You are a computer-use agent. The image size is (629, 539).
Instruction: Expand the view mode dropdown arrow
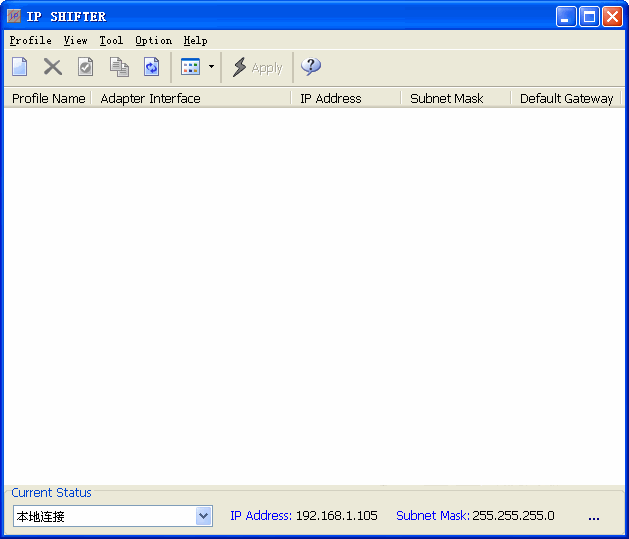(x=211, y=67)
